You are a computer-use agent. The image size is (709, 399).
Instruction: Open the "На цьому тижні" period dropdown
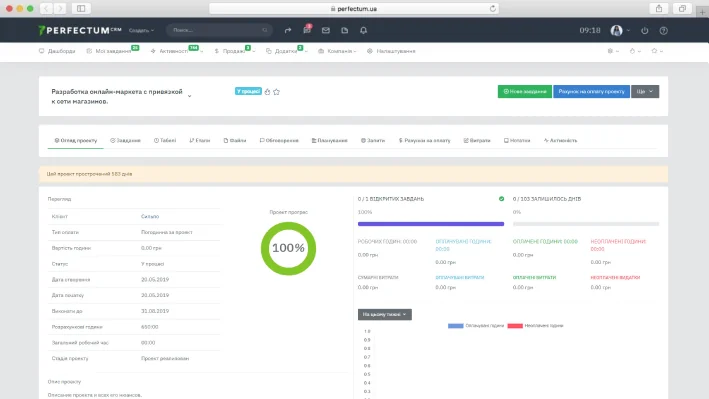tap(384, 314)
